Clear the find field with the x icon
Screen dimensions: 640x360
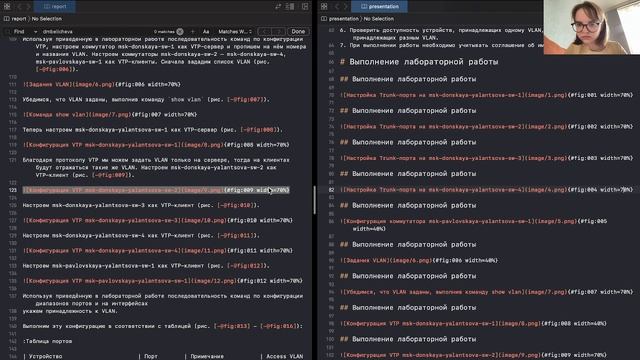click(180, 31)
